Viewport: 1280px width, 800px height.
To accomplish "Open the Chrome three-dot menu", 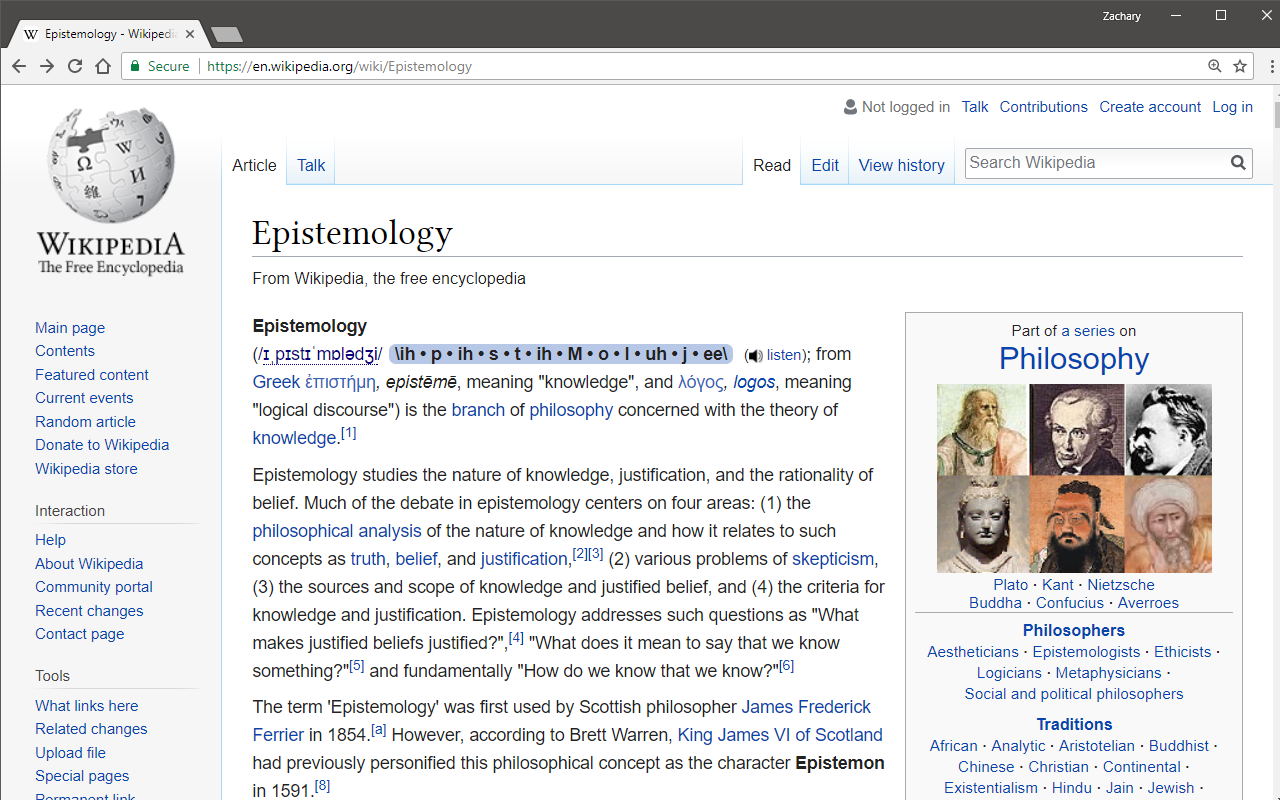I will coord(1270,66).
